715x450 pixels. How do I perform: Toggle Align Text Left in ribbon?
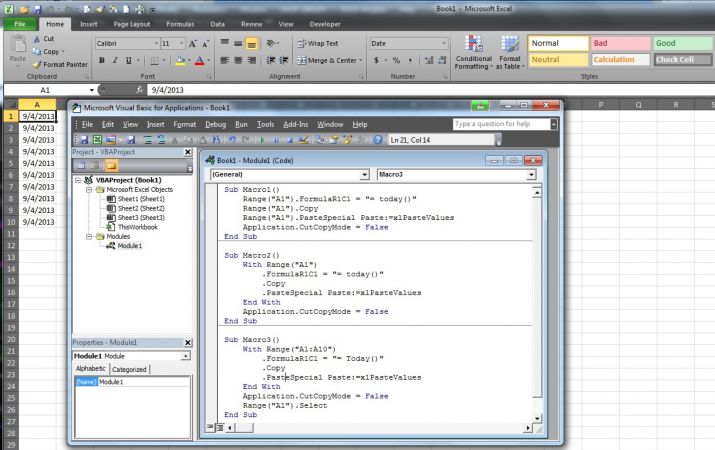click(x=224, y=60)
